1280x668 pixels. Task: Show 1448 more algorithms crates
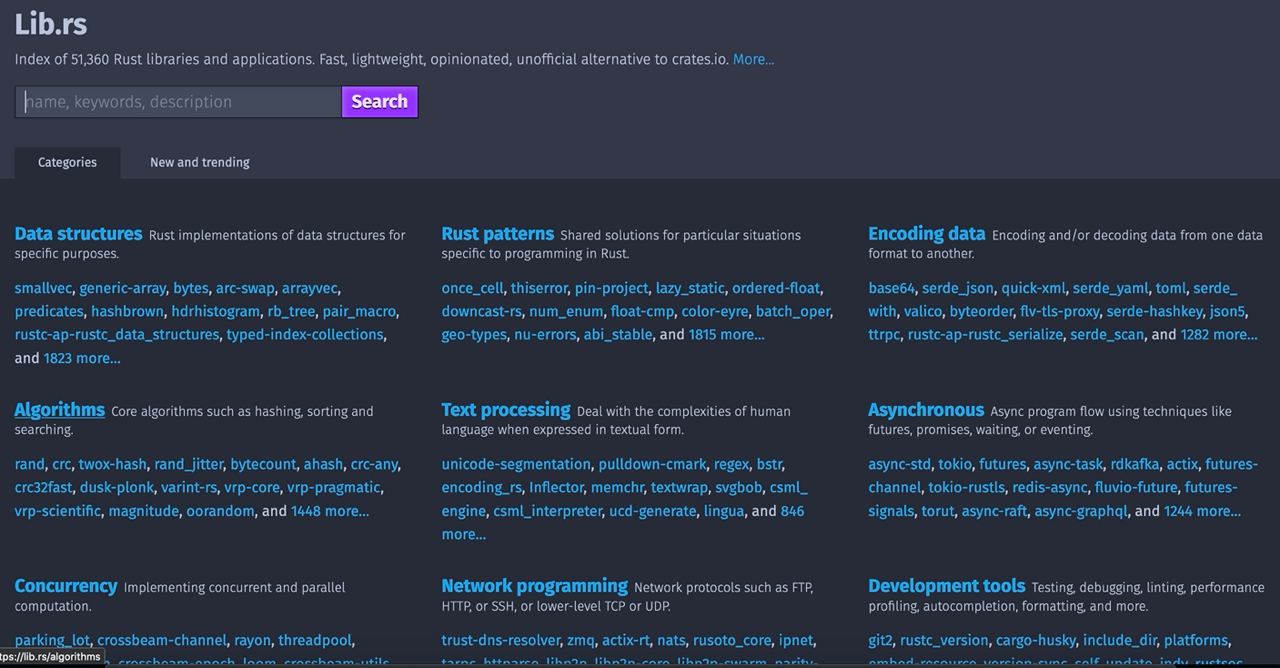(x=330, y=511)
